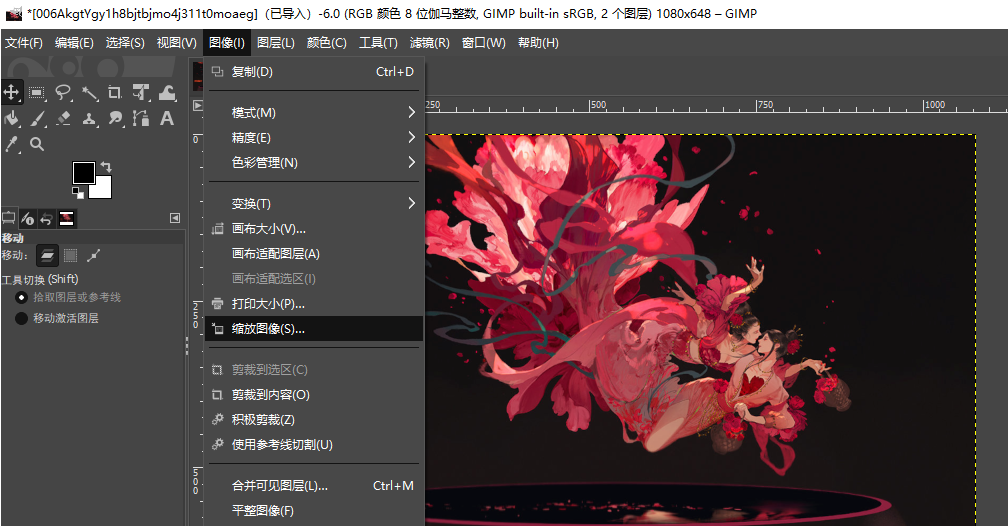
Task: Choose the Text tool
Action: 167,118
